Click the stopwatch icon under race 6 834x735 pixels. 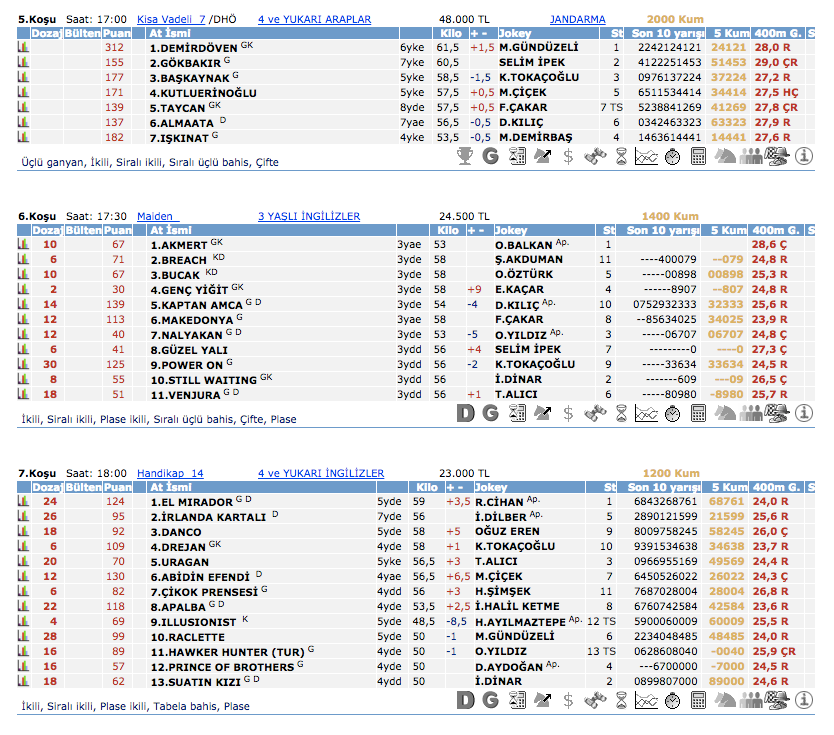tap(672, 413)
